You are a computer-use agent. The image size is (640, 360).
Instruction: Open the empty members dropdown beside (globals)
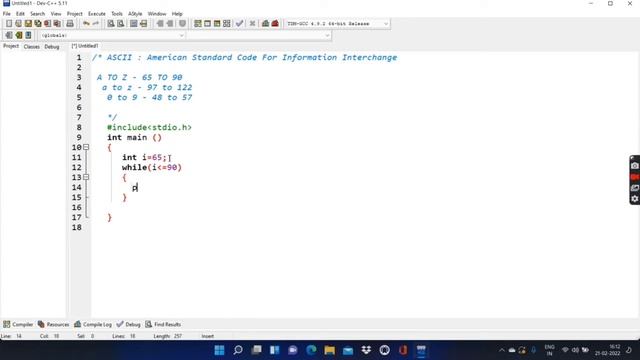(x=259, y=36)
